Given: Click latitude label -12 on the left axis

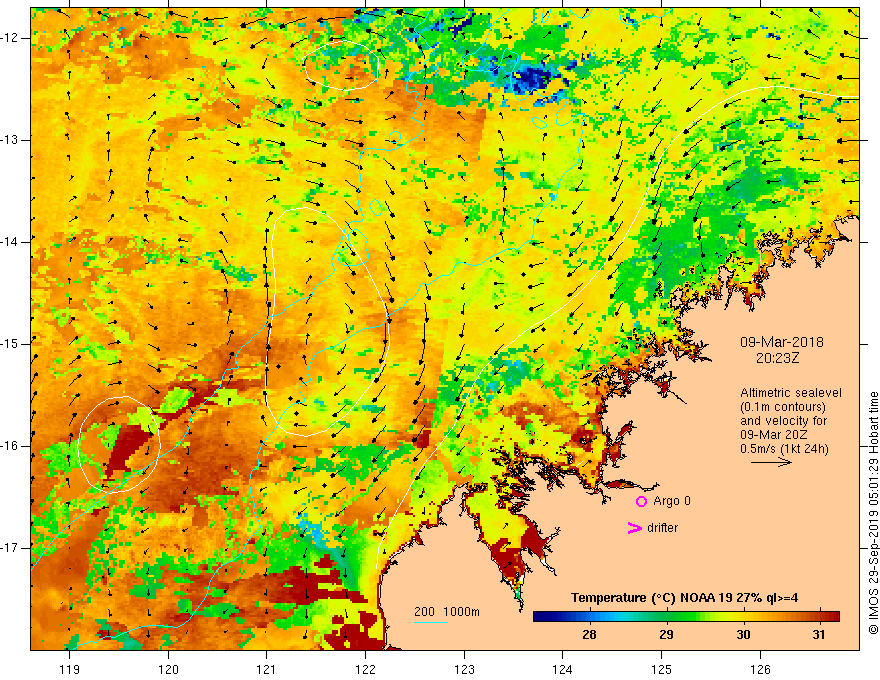Looking at the screenshot, I should point(10,38).
